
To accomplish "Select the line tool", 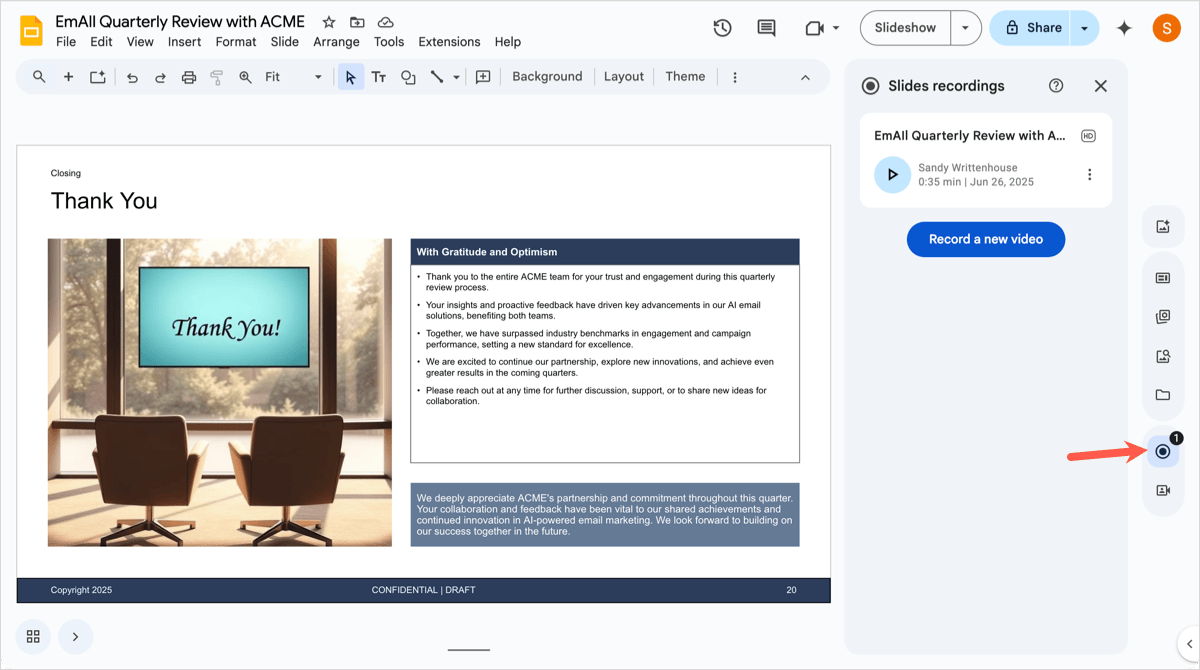I will 437,77.
